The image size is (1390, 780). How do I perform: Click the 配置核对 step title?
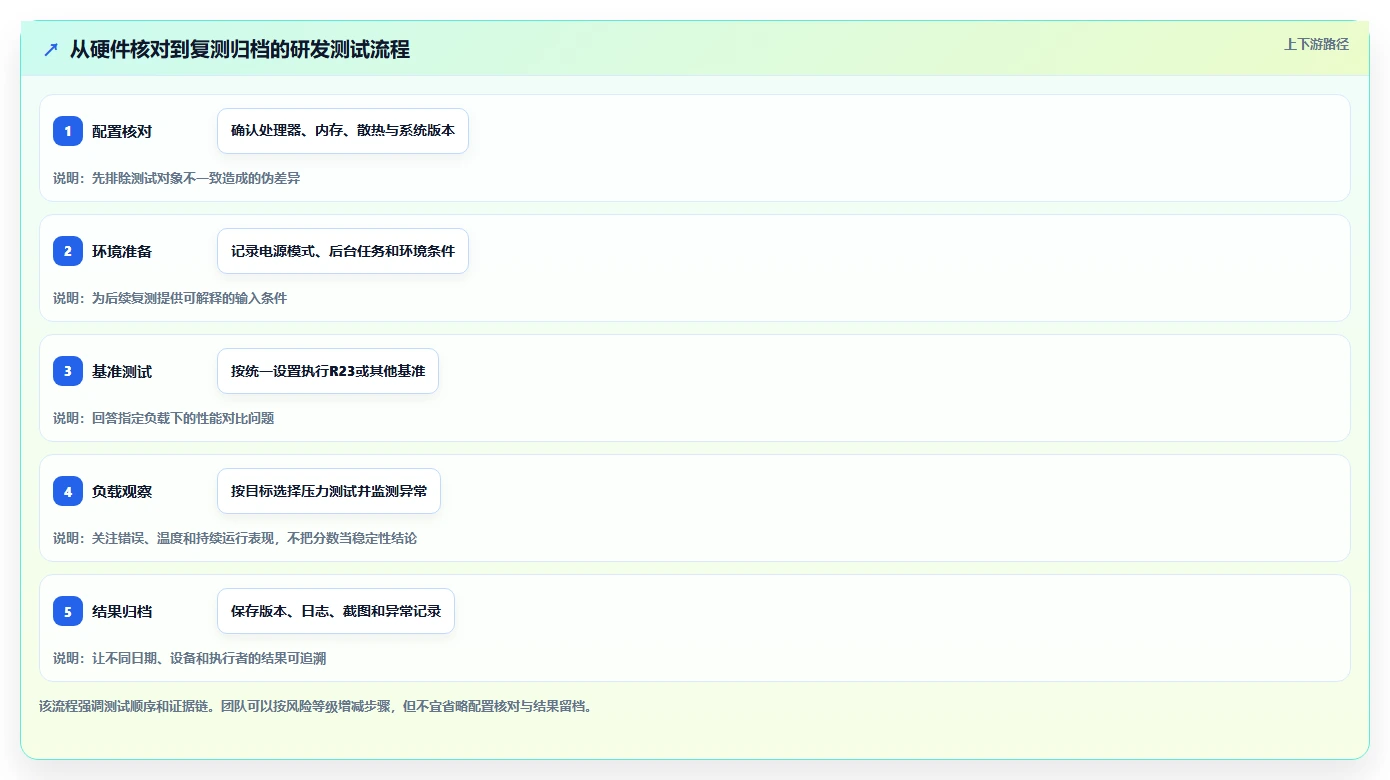click(x=122, y=131)
